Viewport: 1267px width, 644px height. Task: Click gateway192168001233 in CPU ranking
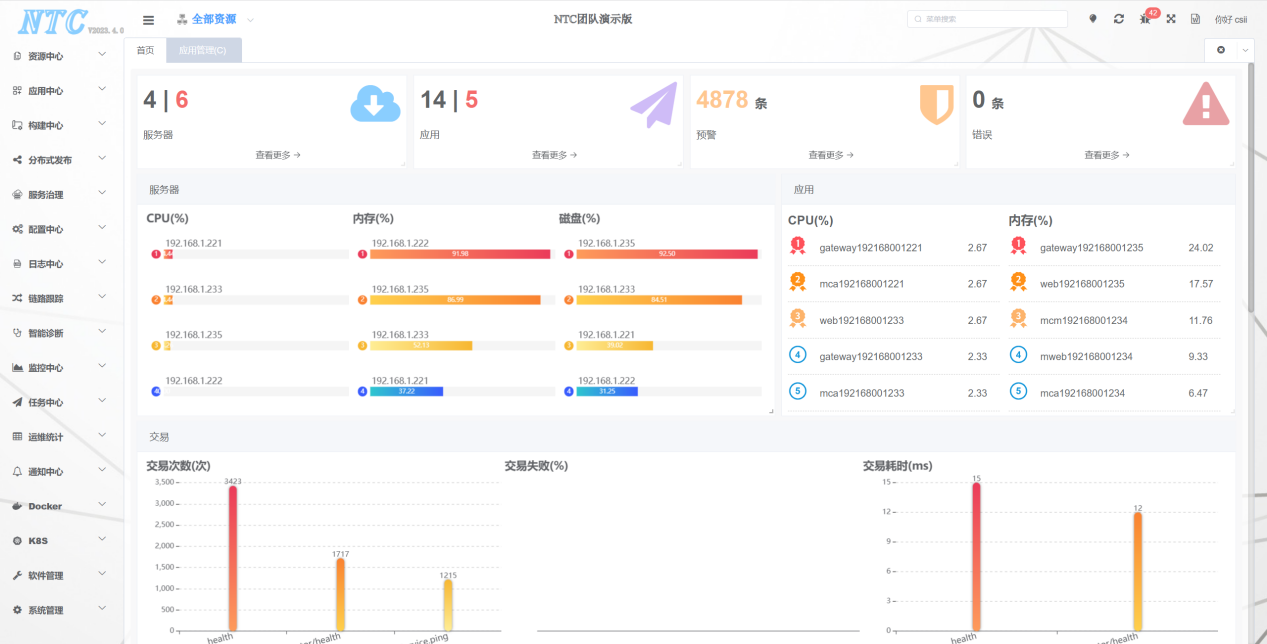pyautogui.click(x=871, y=357)
